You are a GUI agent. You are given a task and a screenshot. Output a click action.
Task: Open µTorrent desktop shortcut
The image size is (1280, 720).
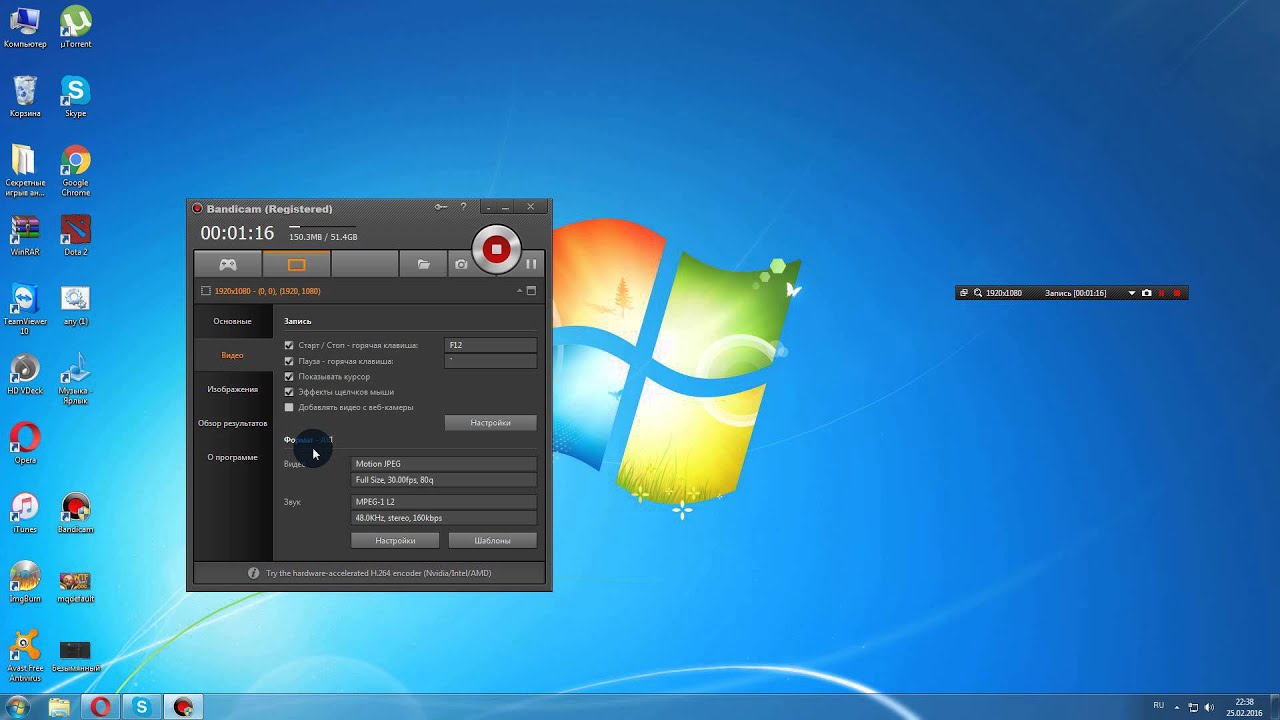coord(75,27)
